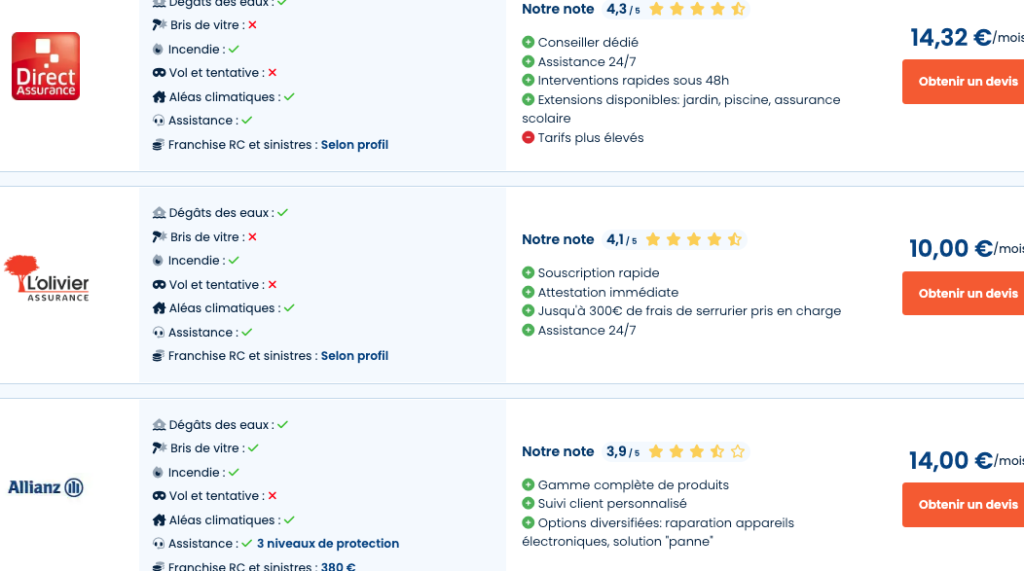Click Allianz '380 €' franchise link
The image size is (1024, 571).
pos(338,567)
